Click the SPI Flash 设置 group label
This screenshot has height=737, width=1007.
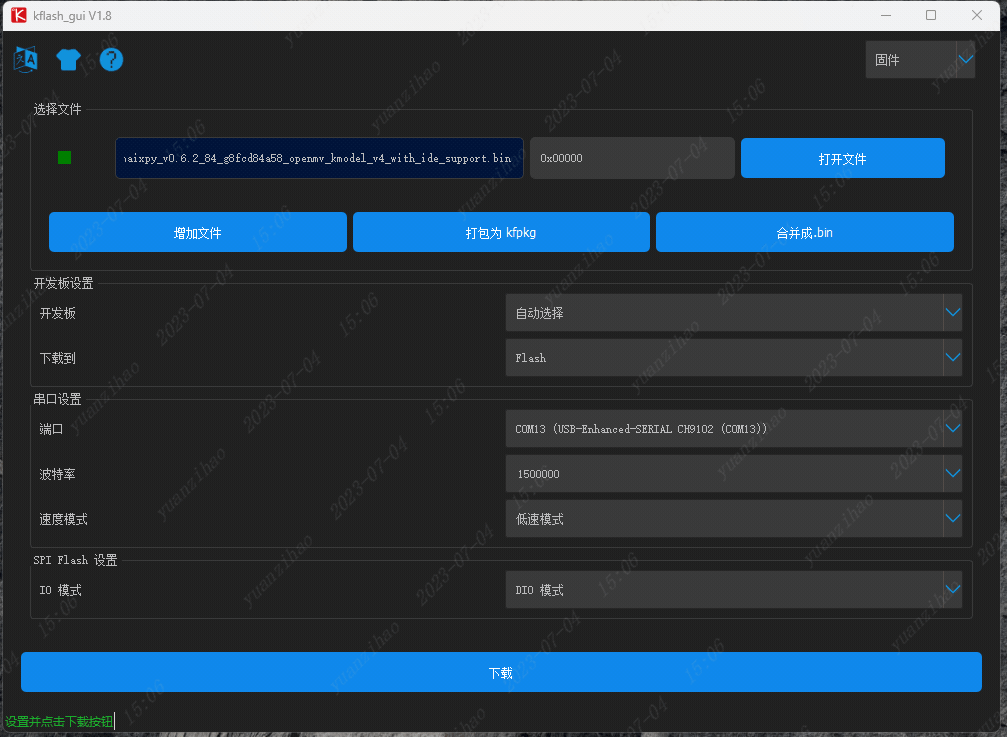75,560
